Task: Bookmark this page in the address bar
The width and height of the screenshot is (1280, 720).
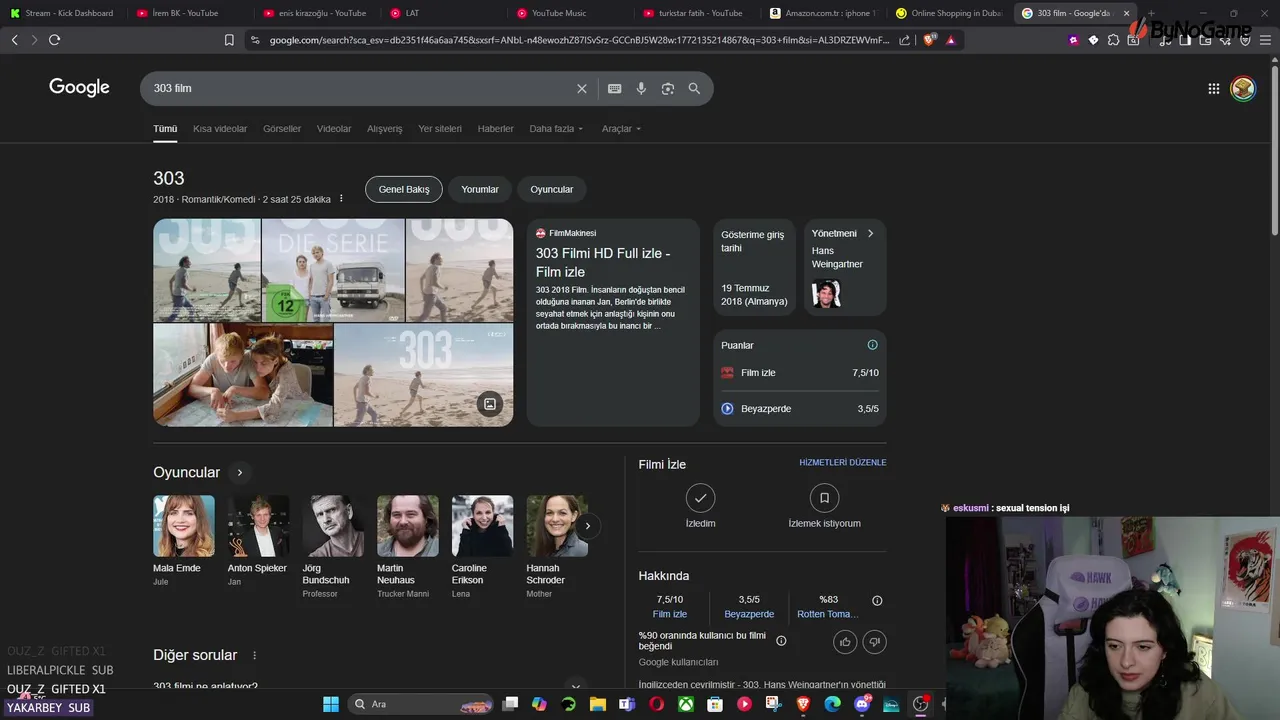Action: coord(229,40)
